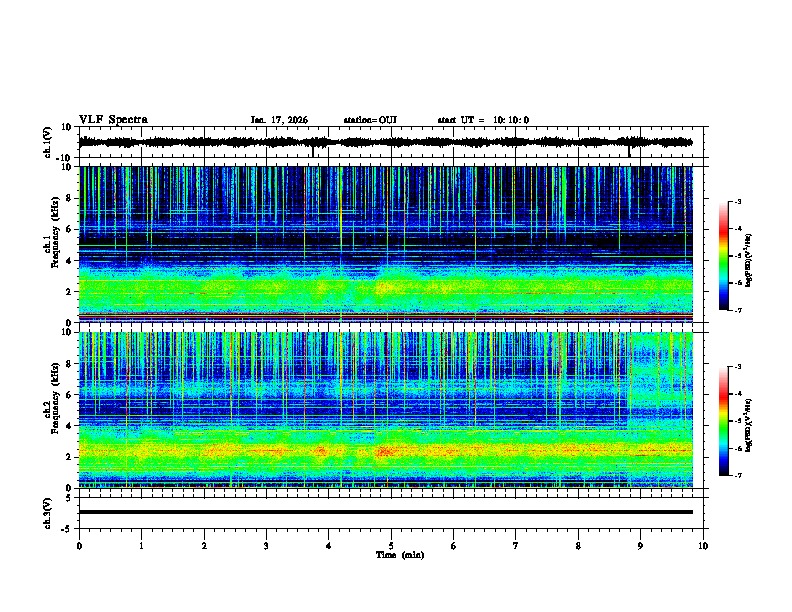Click the "6" kHz tick on ch.2 frequency axis
The width and height of the screenshot is (792, 612).
point(70,395)
